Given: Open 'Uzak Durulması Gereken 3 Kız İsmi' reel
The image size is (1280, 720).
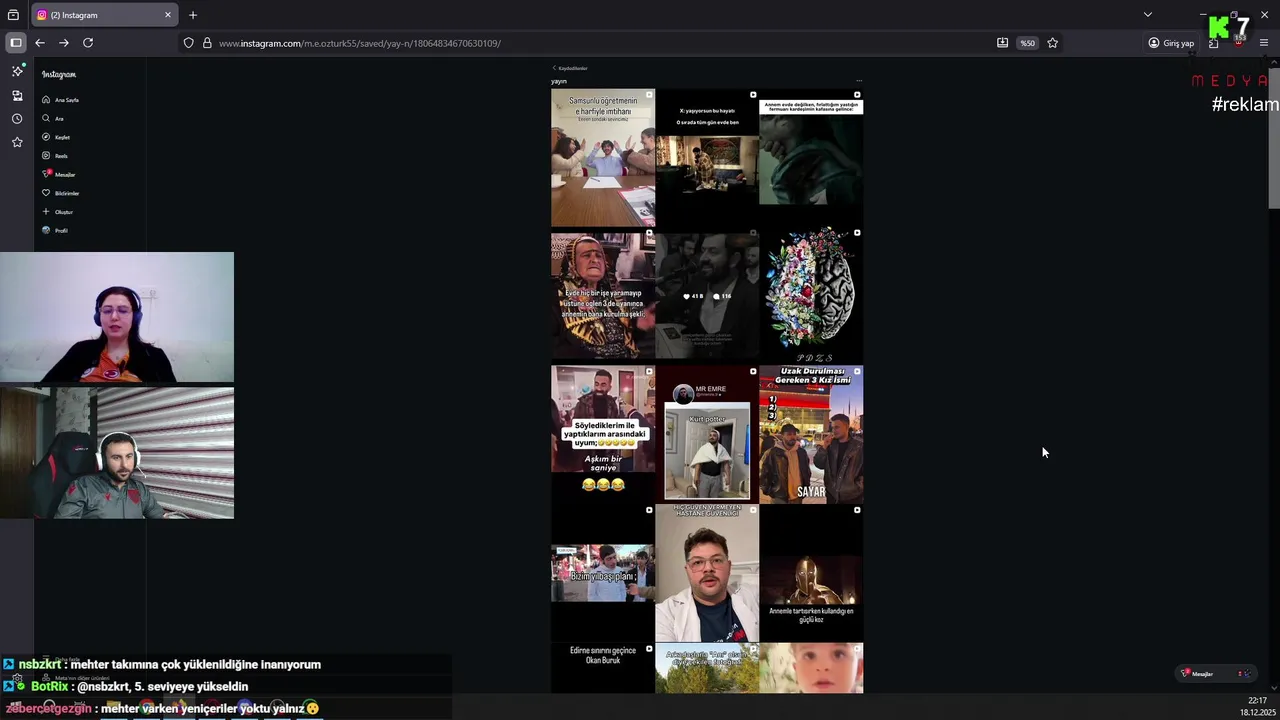Looking at the screenshot, I should coord(811,434).
